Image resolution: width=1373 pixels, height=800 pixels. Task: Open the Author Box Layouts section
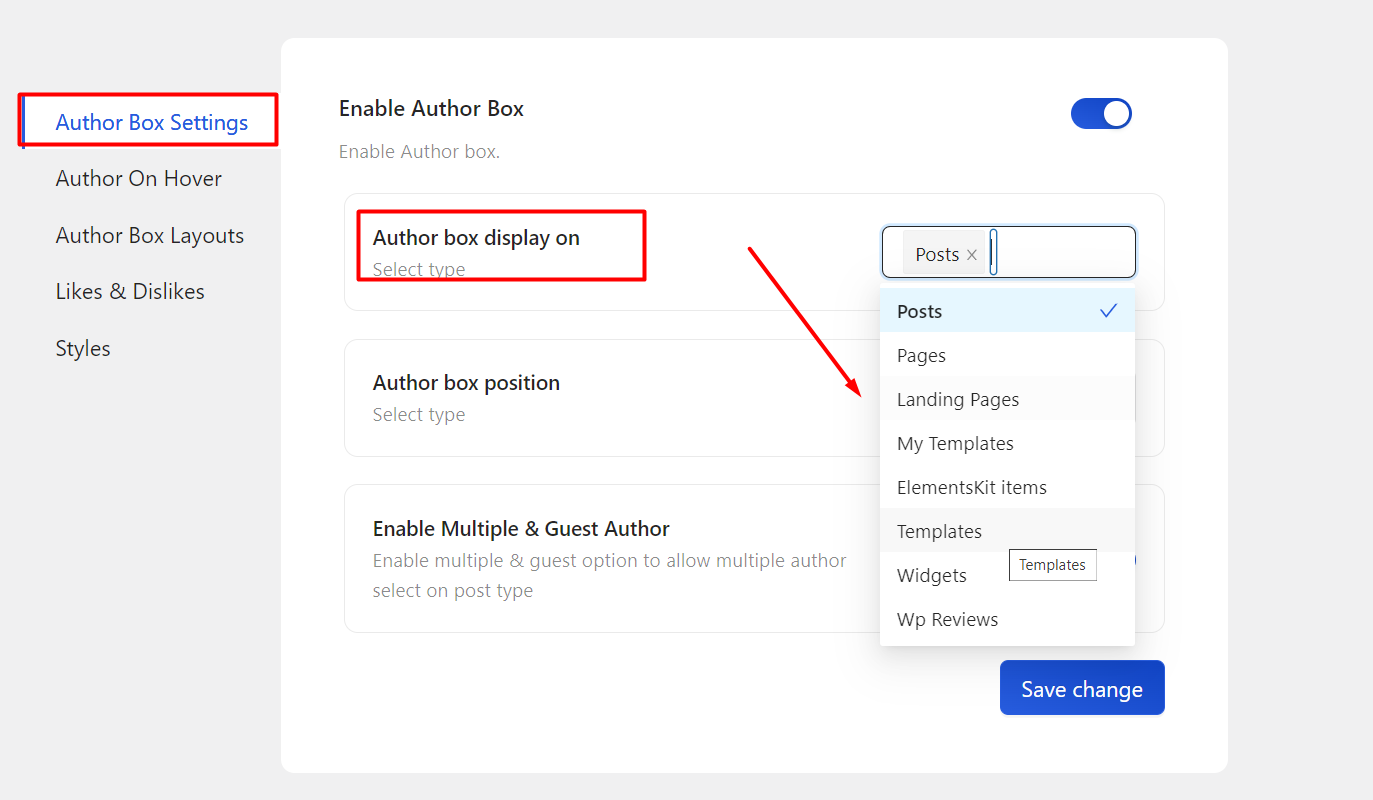tap(150, 235)
